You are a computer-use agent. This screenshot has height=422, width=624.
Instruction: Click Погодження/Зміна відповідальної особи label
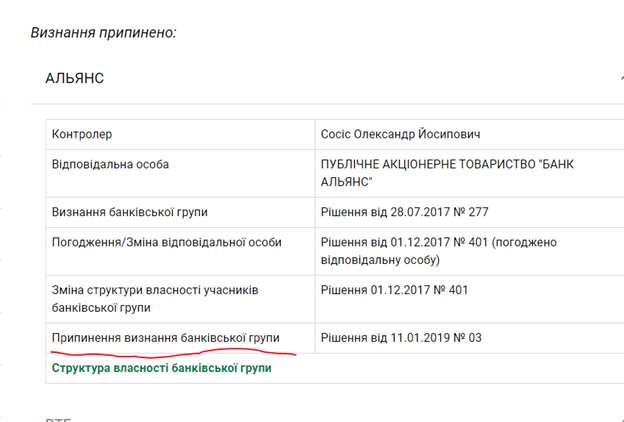(166, 242)
